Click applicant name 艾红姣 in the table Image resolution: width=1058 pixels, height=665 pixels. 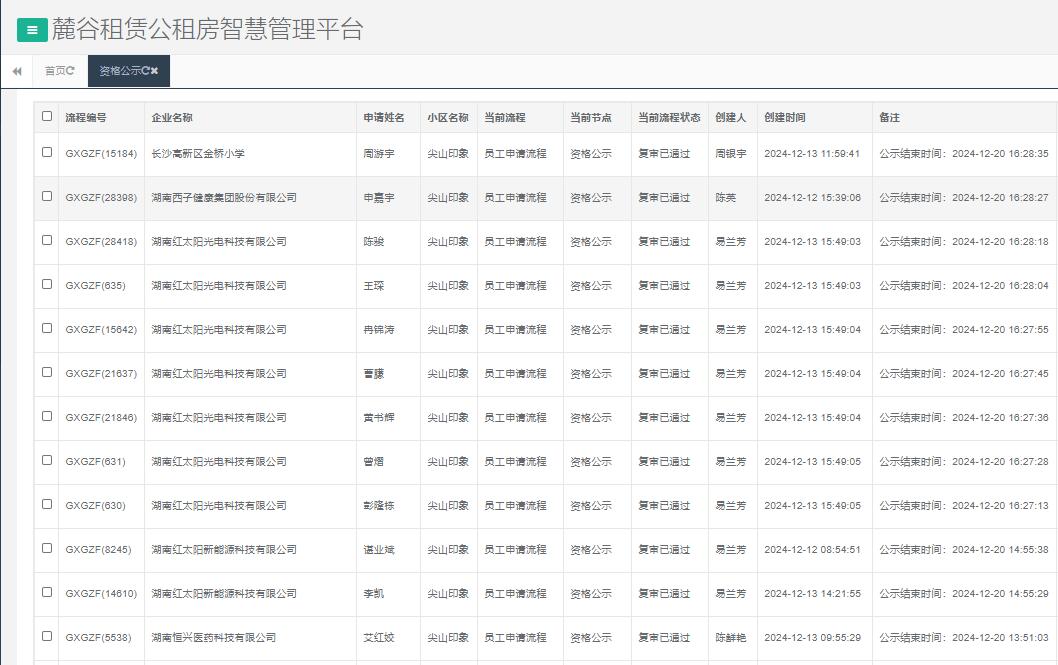pyautogui.click(x=379, y=638)
